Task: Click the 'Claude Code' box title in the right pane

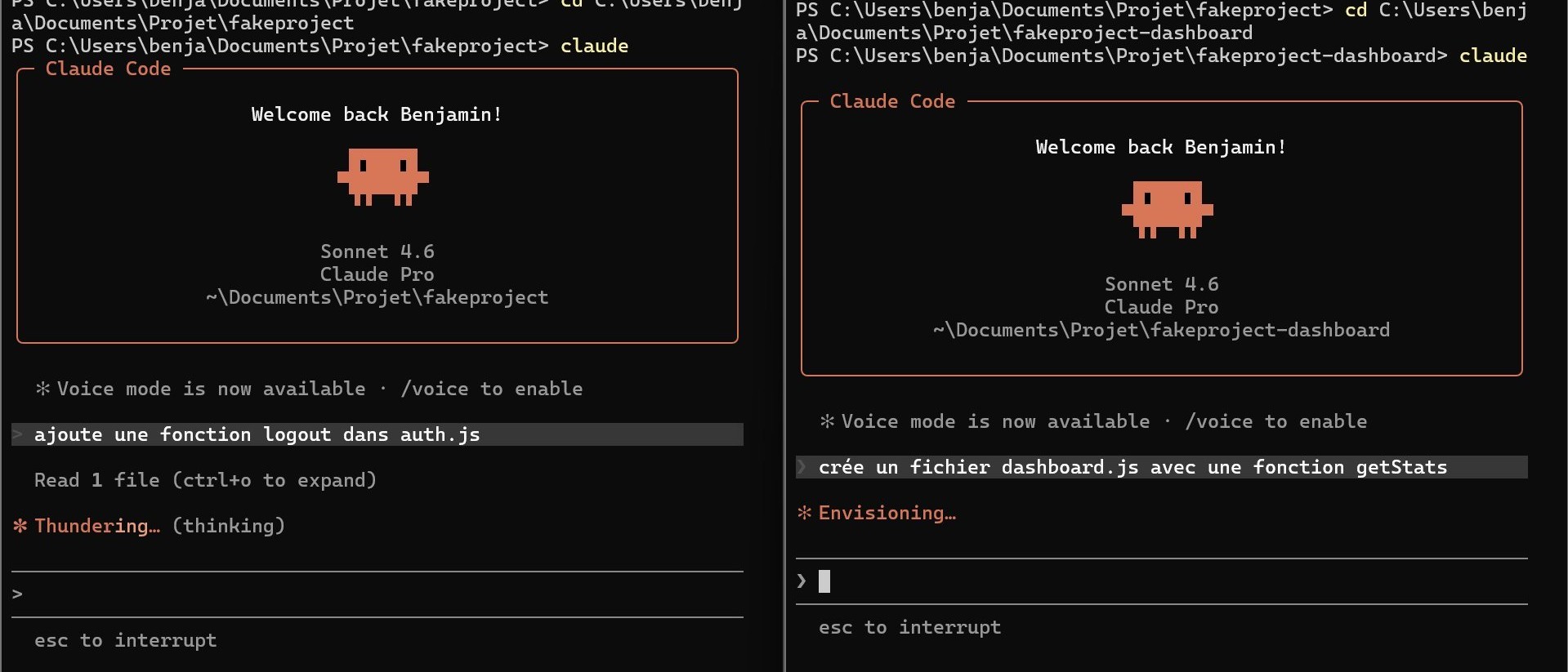Action: pos(893,101)
